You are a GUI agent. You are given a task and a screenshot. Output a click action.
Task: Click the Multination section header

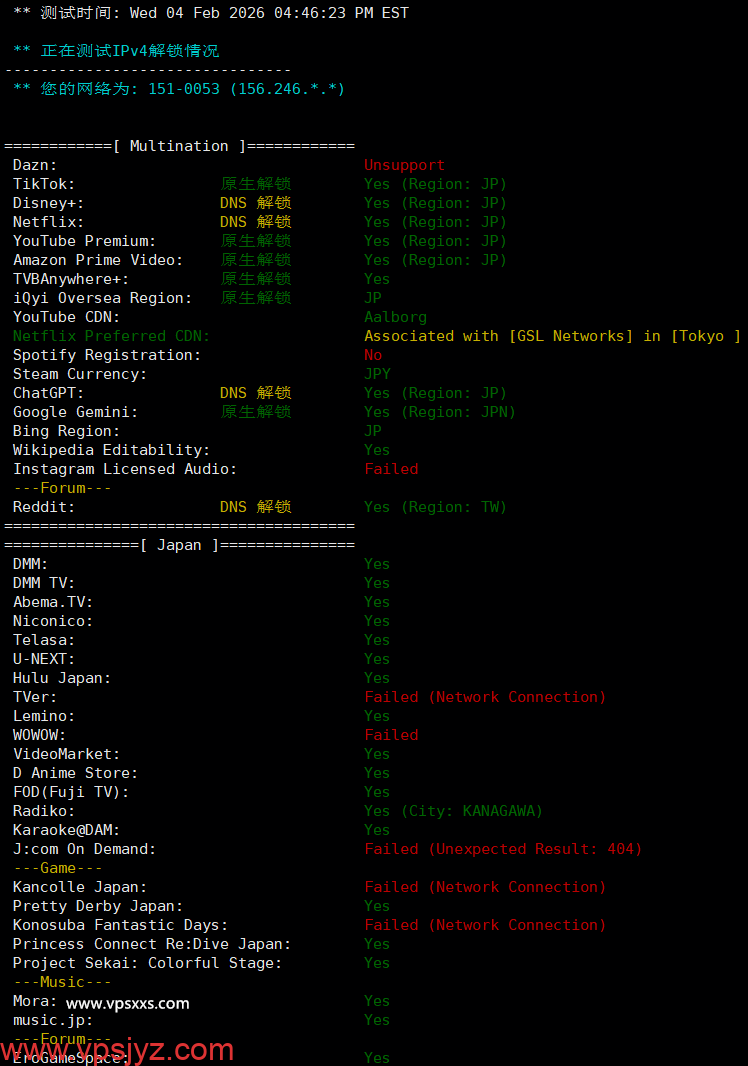(x=179, y=146)
